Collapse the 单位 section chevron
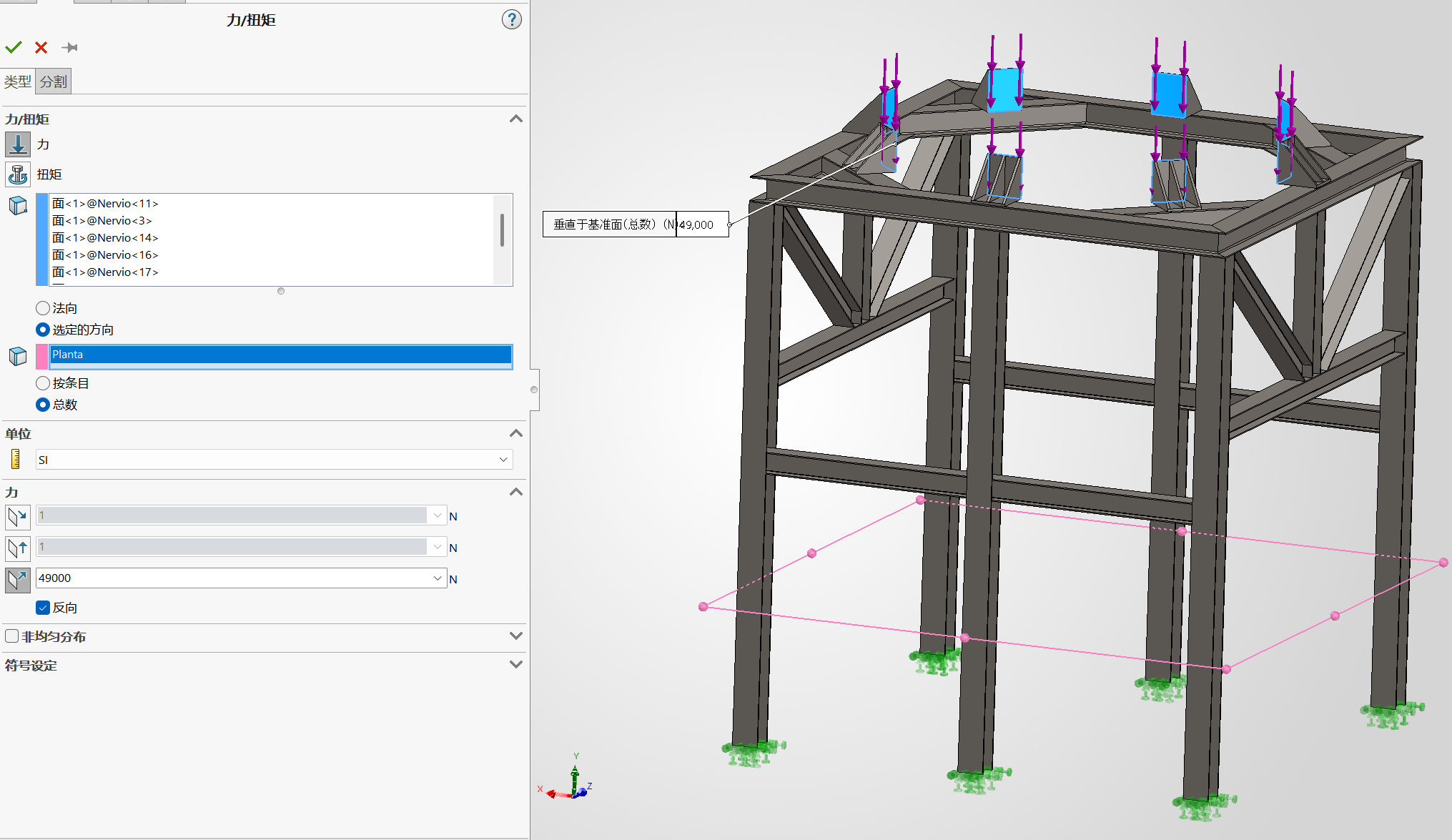 click(x=516, y=433)
